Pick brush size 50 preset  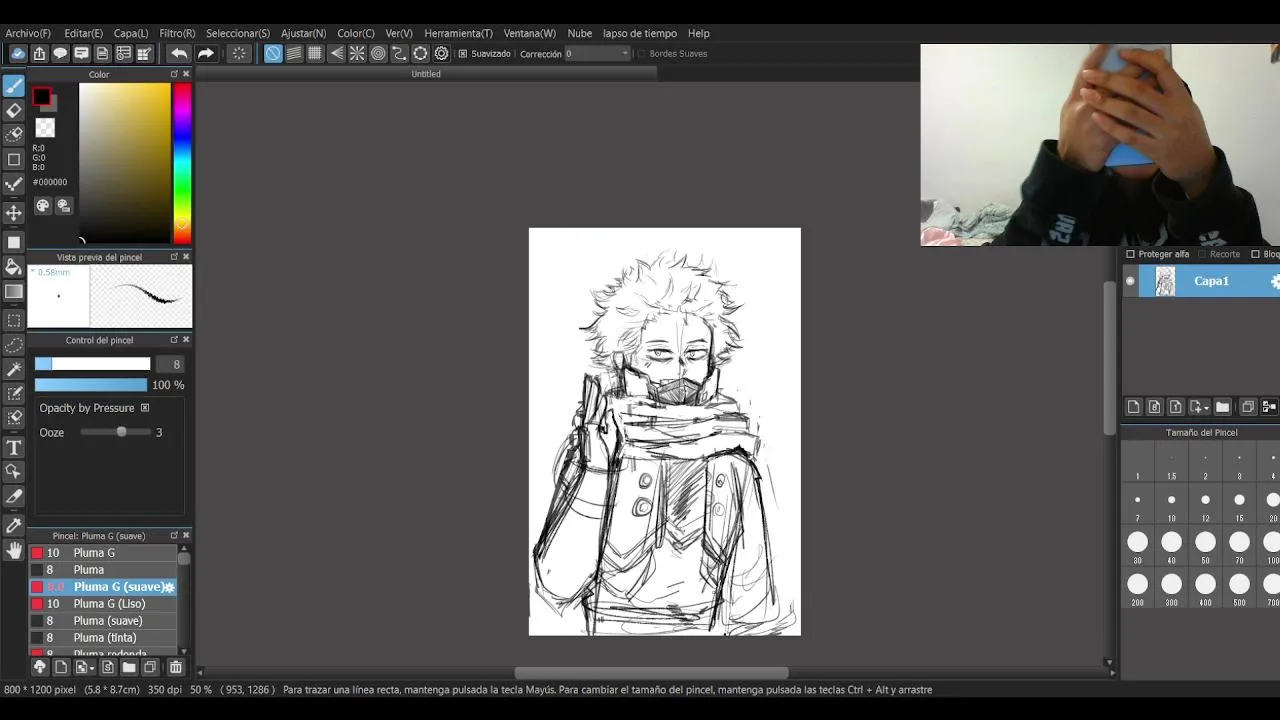click(x=1205, y=548)
